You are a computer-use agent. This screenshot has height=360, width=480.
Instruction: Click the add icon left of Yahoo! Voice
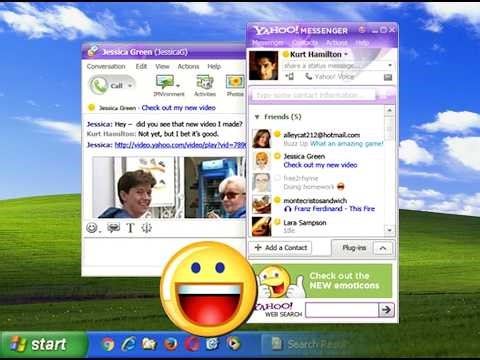(x=289, y=77)
